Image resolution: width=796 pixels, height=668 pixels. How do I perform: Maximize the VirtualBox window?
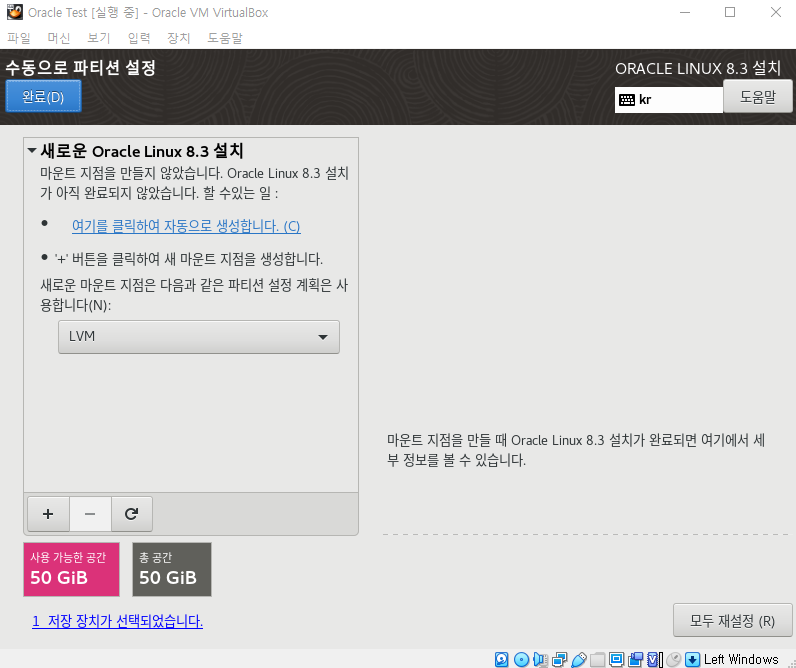coord(729,12)
